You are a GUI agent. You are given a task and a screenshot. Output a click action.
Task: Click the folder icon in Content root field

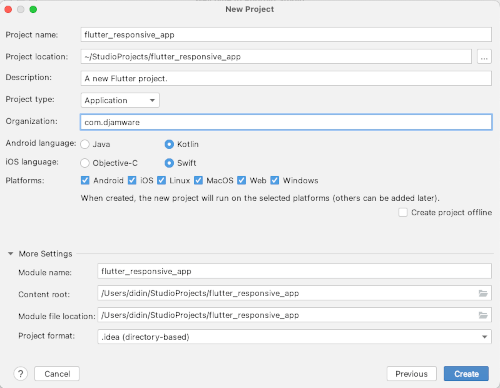click(483, 293)
